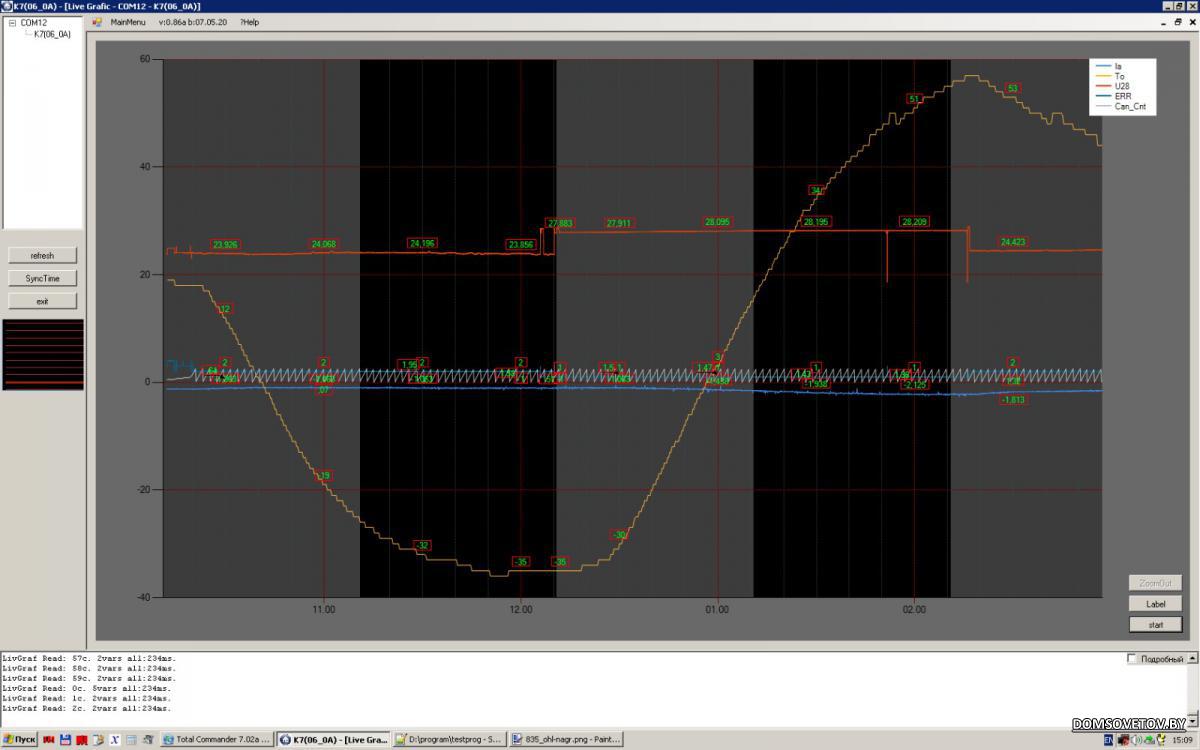Click the 12 temperature label on falling curve
Image resolution: width=1200 pixels, height=750 pixels.
225,309
